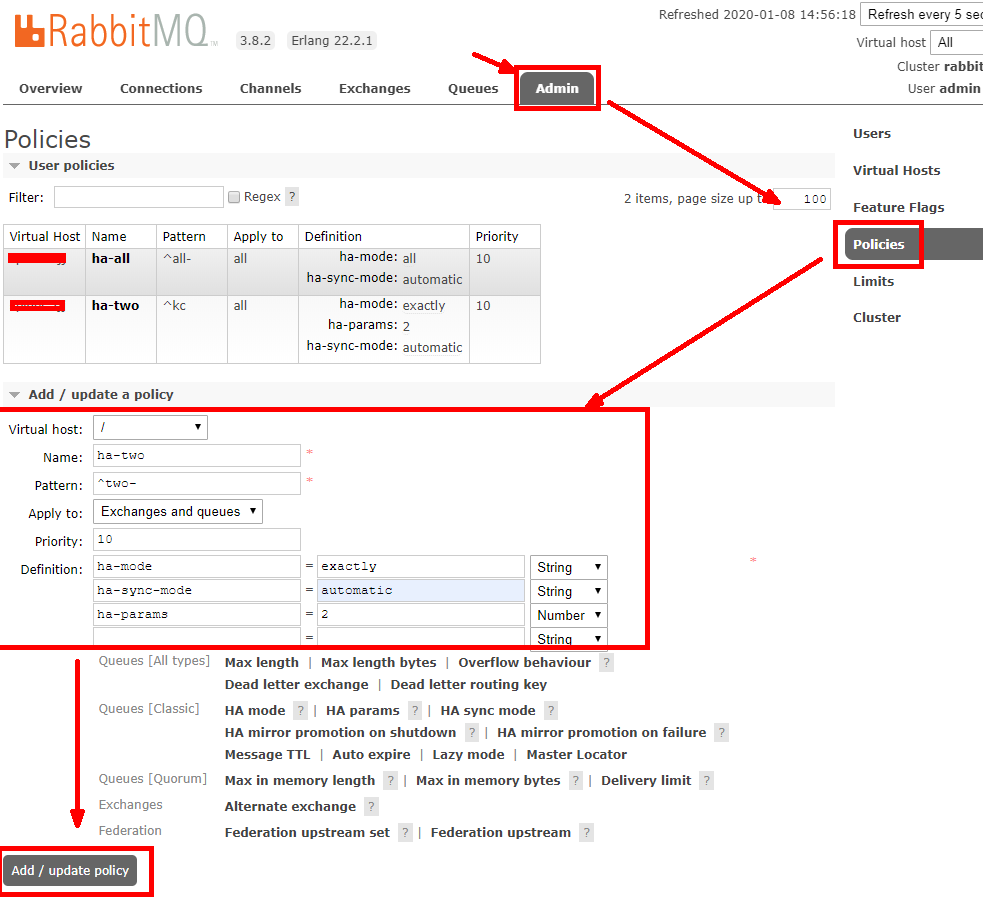The height and width of the screenshot is (897, 983).
Task: Open help icon next to Max in memory bytes
Action: point(576,780)
